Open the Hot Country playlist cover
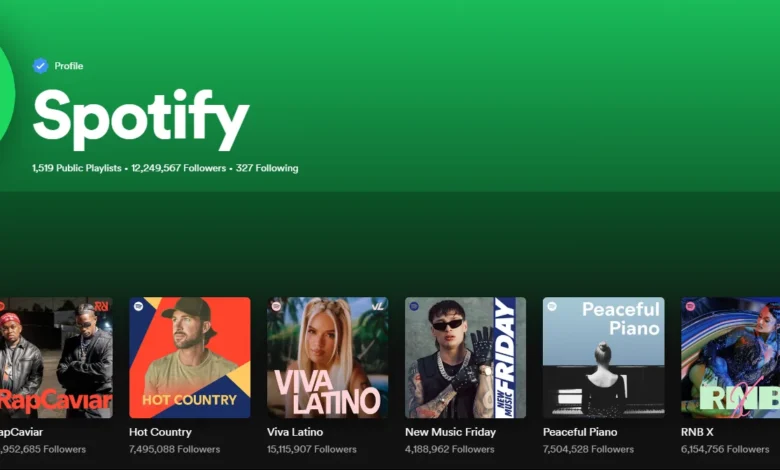Screen dimensions: 780x470 (190, 358)
